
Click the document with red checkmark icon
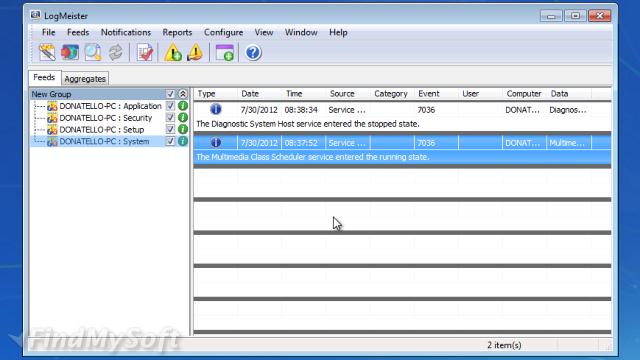(145, 53)
